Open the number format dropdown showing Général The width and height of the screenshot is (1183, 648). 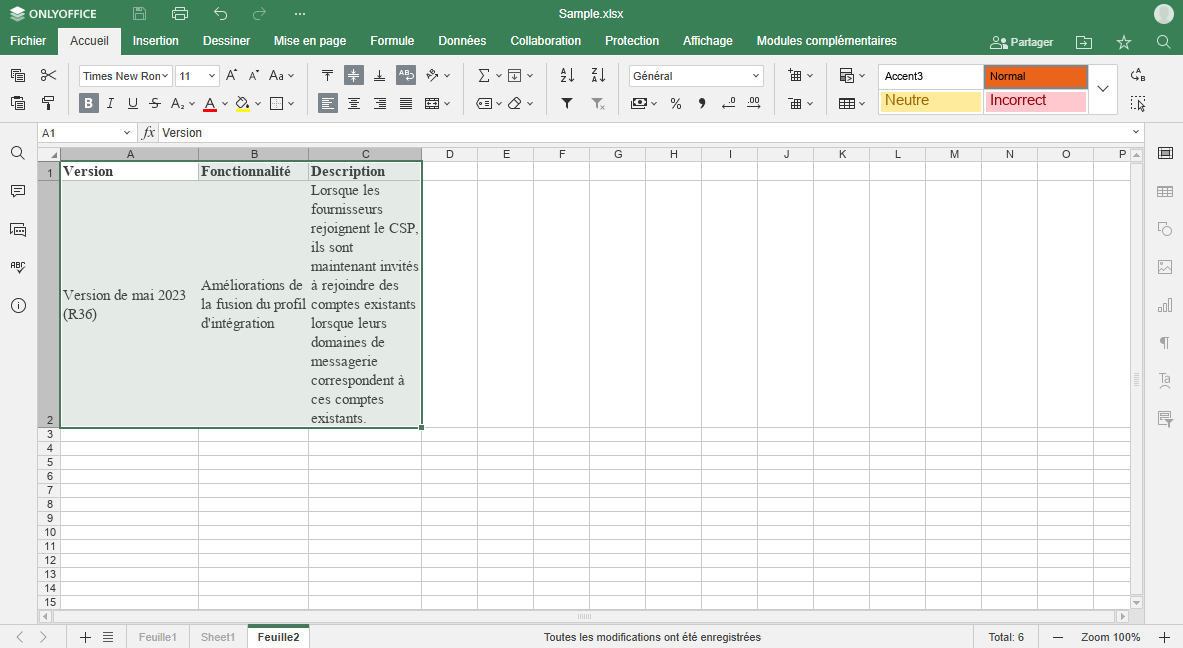click(x=695, y=75)
